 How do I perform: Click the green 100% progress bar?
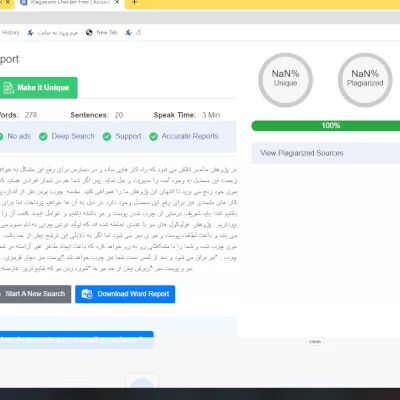click(x=326, y=126)
